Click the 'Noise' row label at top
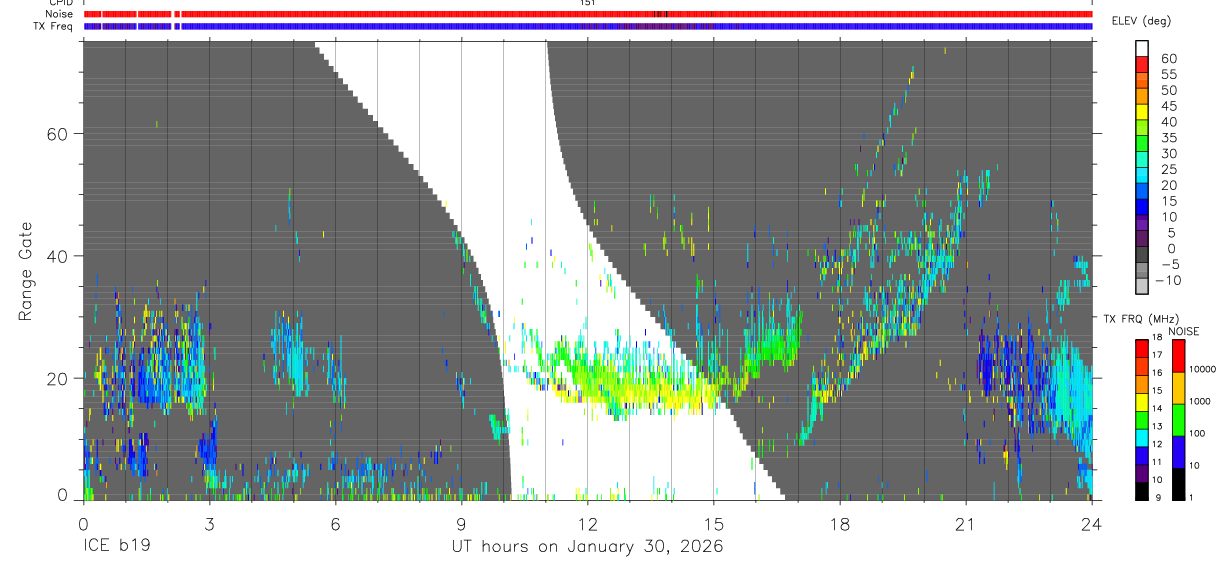The width and height of the screenshot is (1228, 567). click(x=59, y=14)
